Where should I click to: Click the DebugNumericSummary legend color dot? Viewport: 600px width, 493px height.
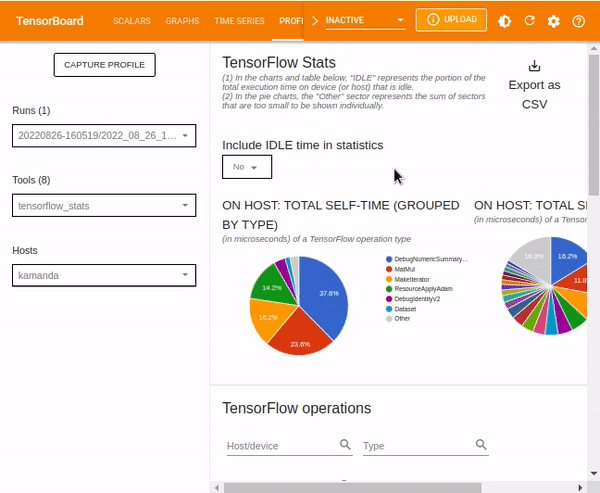[389, 260]
